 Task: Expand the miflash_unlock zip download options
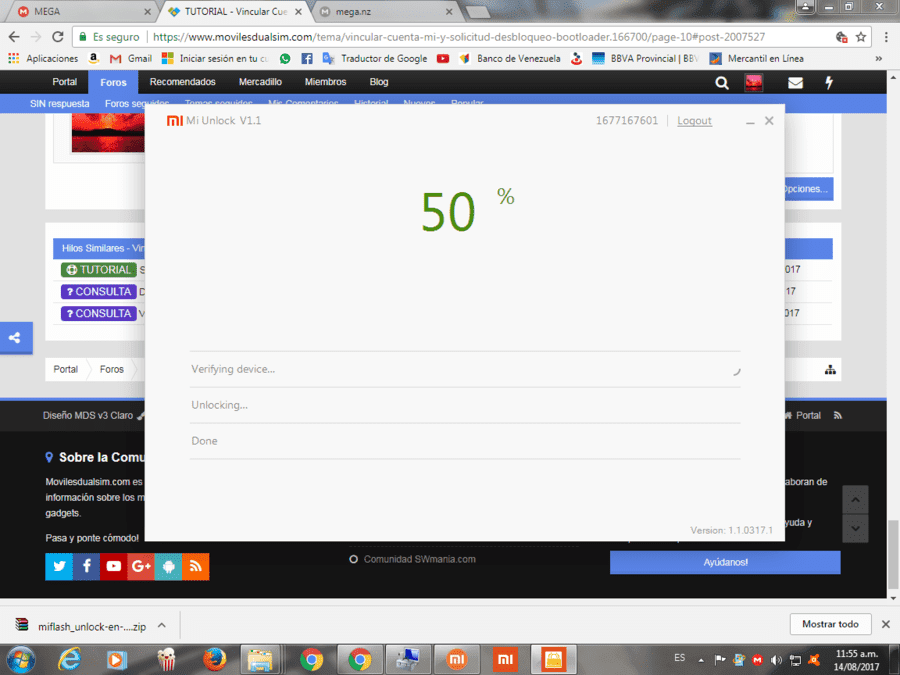point(162,626)
